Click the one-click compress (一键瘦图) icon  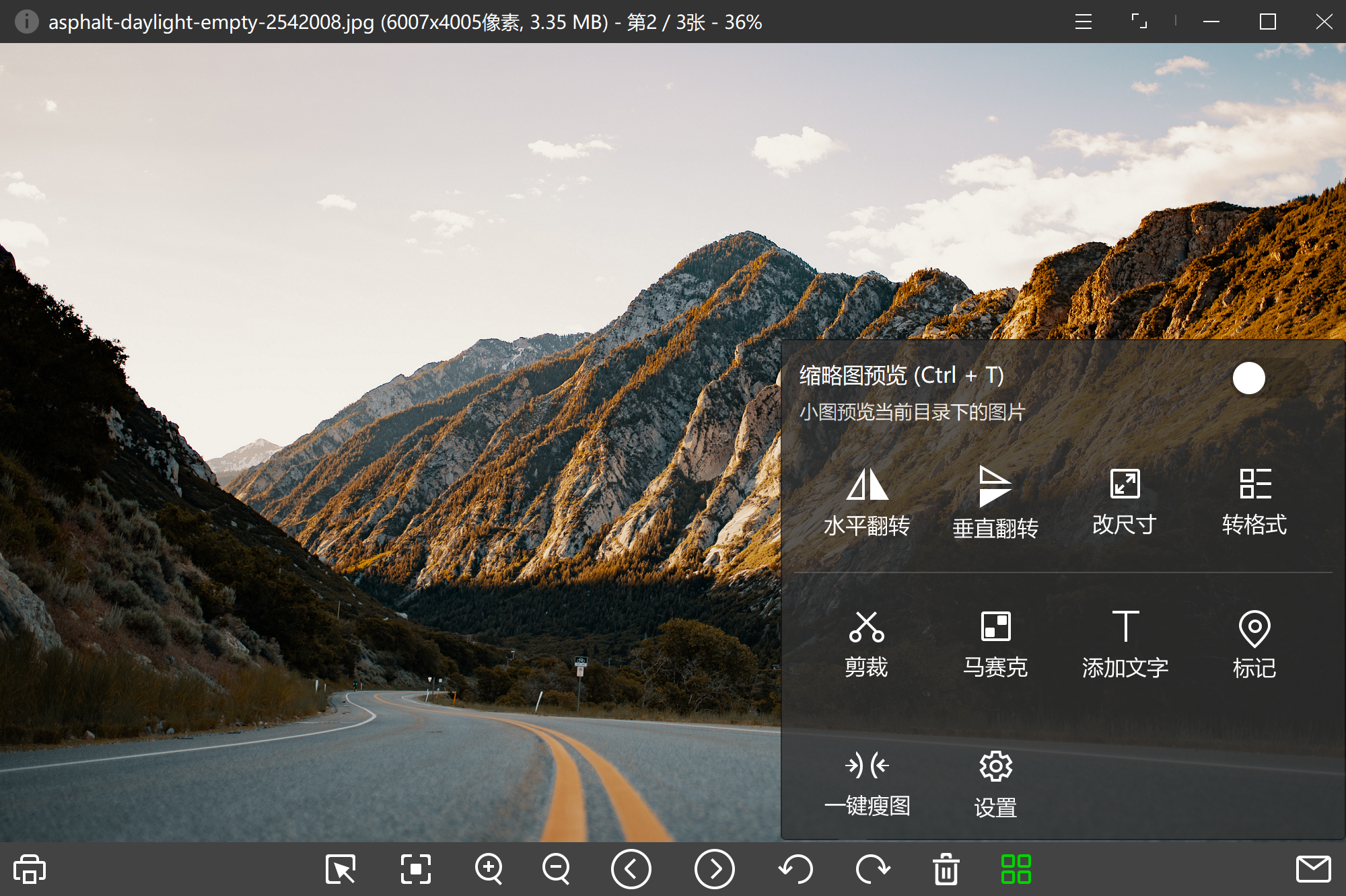pos(867,766)
